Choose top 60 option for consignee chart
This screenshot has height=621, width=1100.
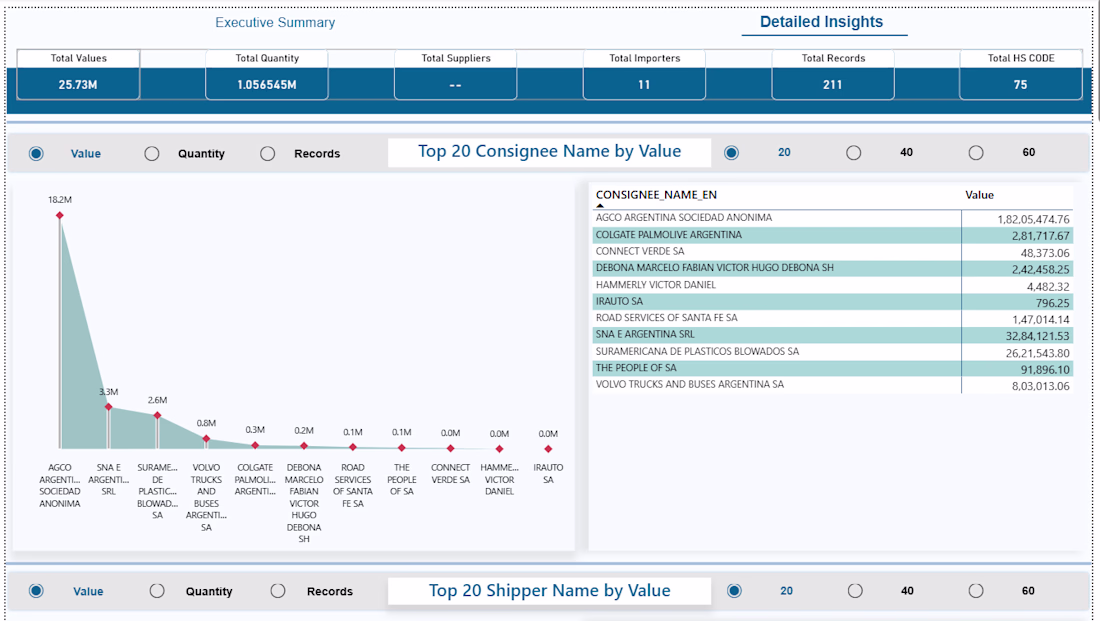click(976, 152)
